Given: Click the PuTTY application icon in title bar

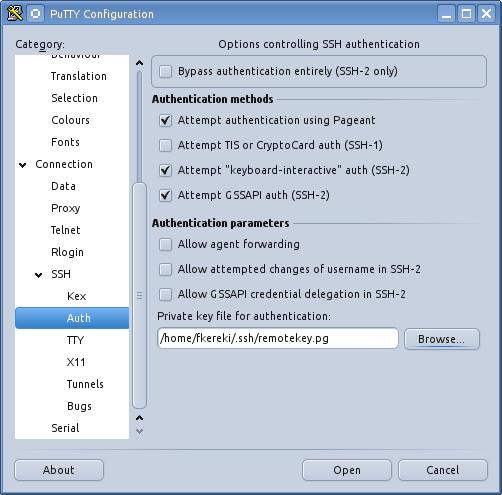Looking at the screenshot, I should [15, 14].
